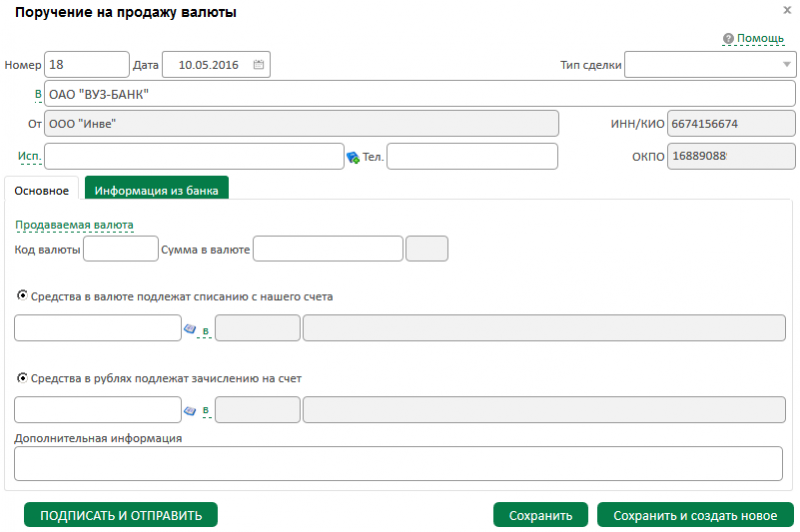Click the Код валюты input field

121,249
